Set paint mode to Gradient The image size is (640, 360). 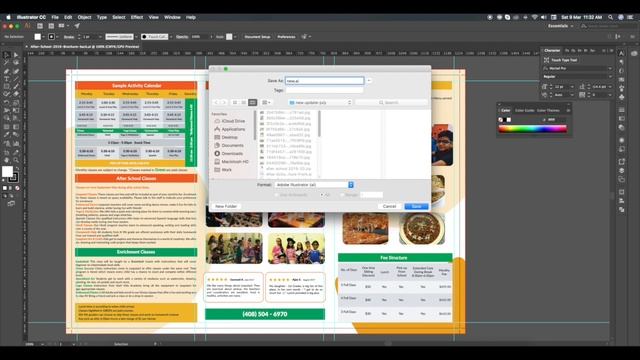(11, 188)
